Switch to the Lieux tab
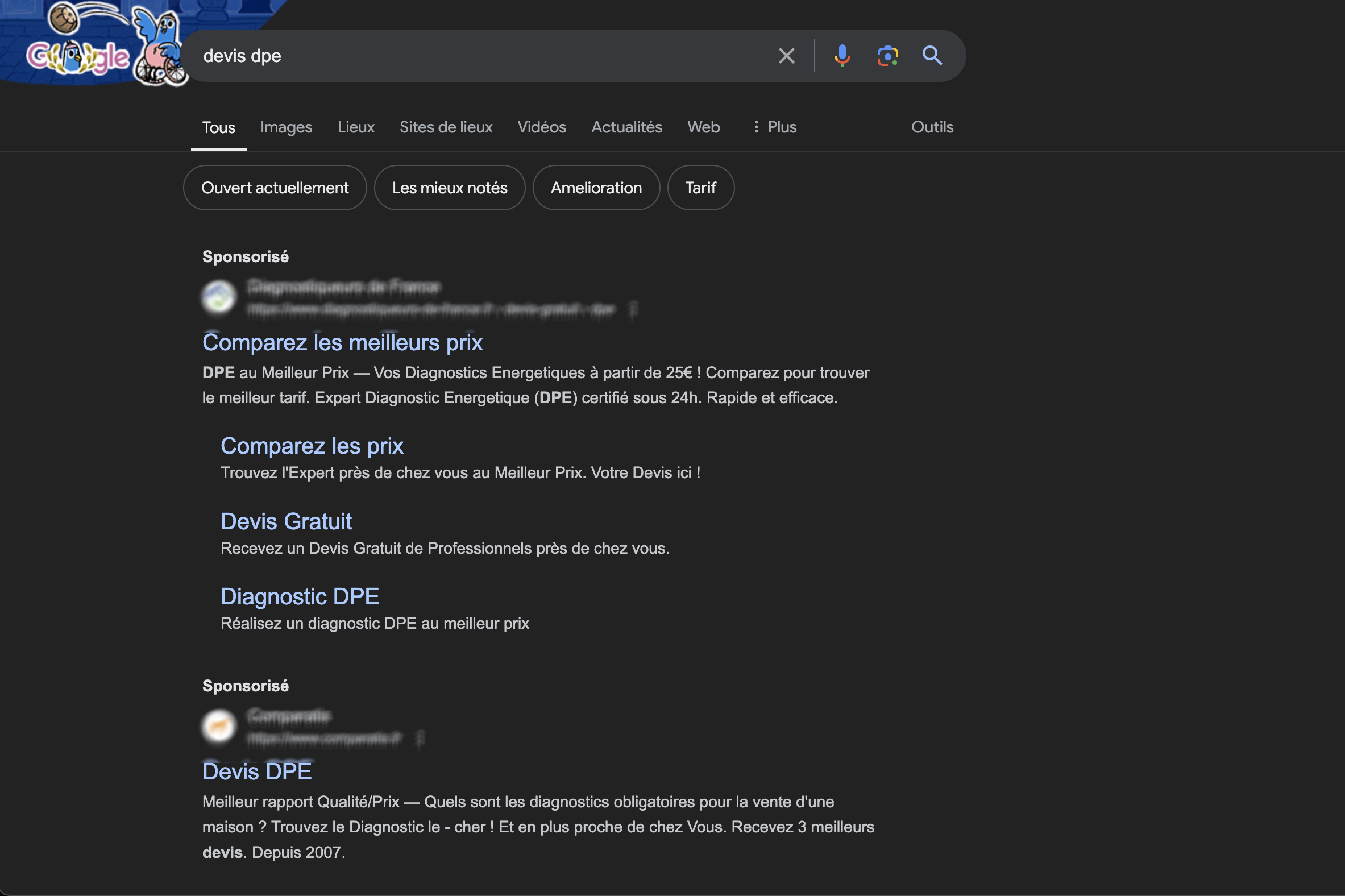 click(356, 127)
